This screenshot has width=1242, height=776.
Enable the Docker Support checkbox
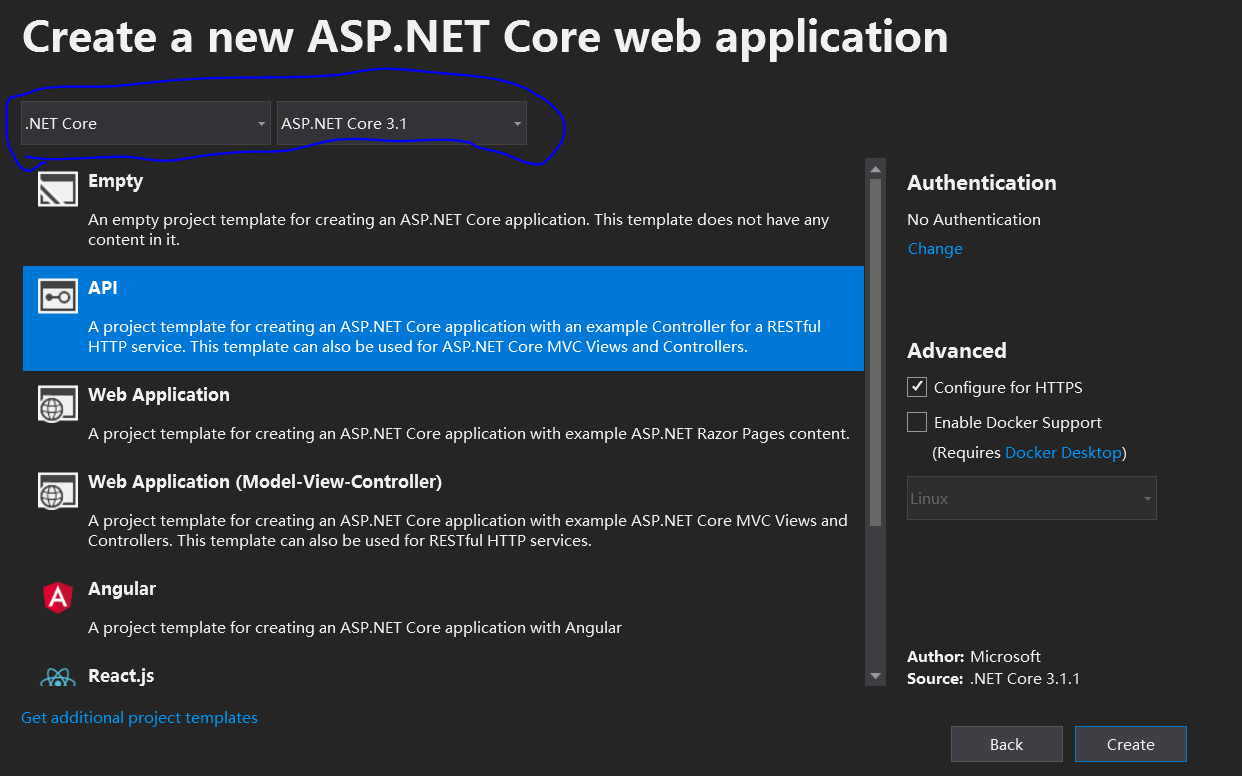(x=917, y=422)
